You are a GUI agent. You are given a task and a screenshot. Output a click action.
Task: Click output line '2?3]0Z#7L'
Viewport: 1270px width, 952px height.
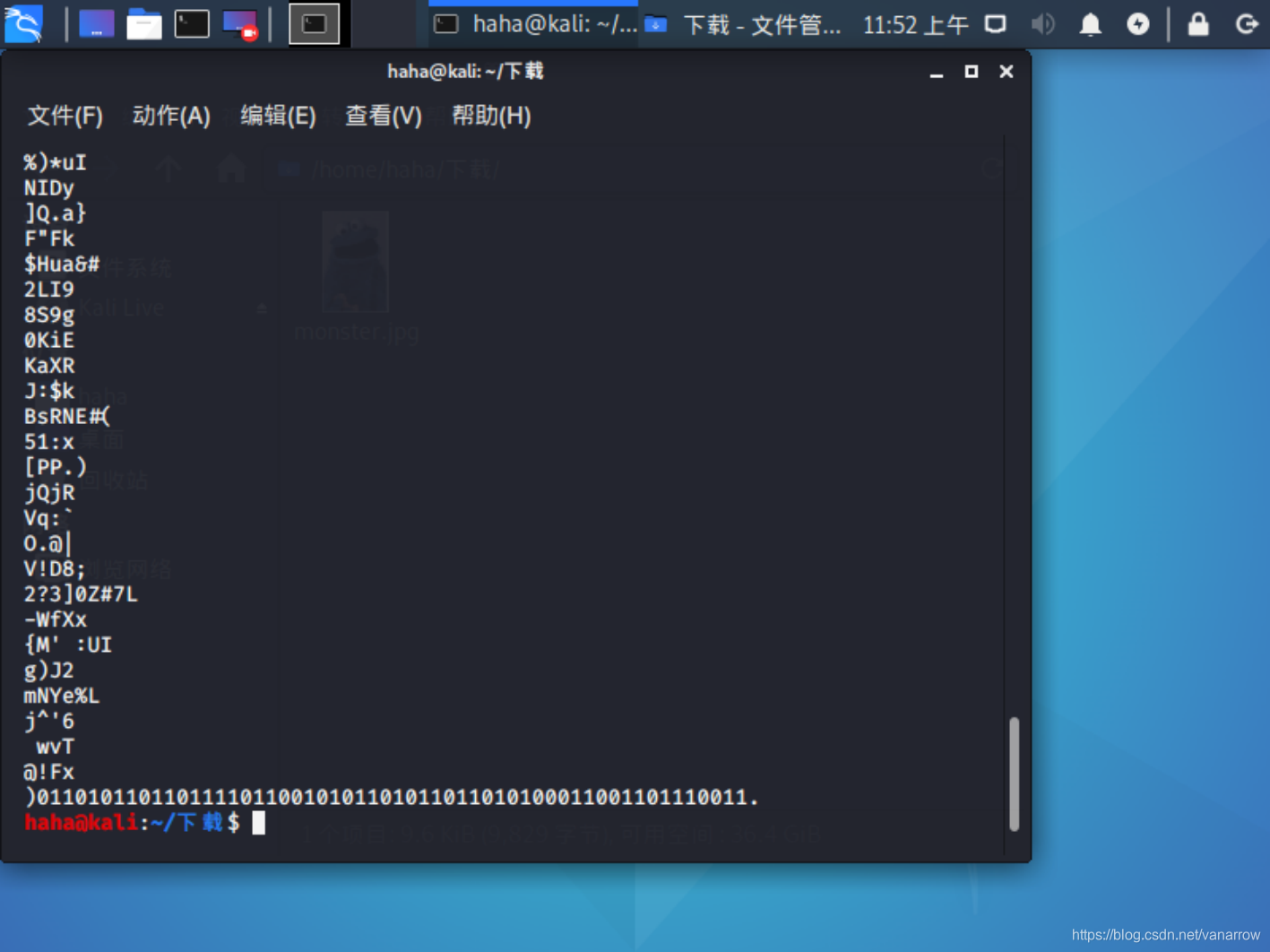(x=81, y=594)
